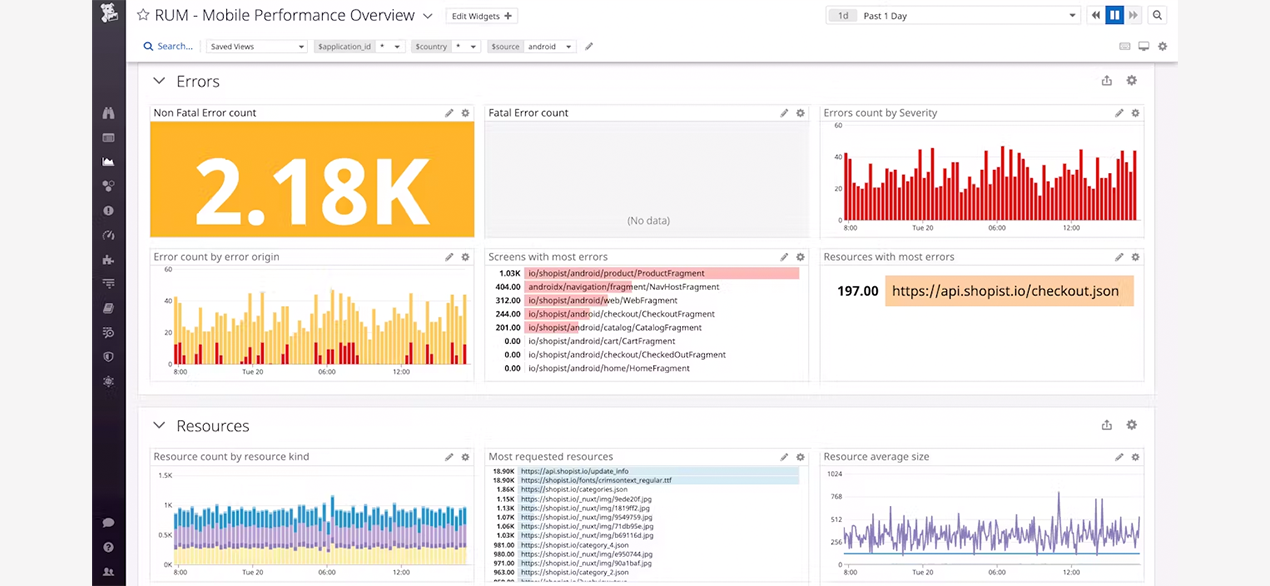Click the Edit Widgets button
This screenshot has width=1270, height=586.
click(481, 16)
